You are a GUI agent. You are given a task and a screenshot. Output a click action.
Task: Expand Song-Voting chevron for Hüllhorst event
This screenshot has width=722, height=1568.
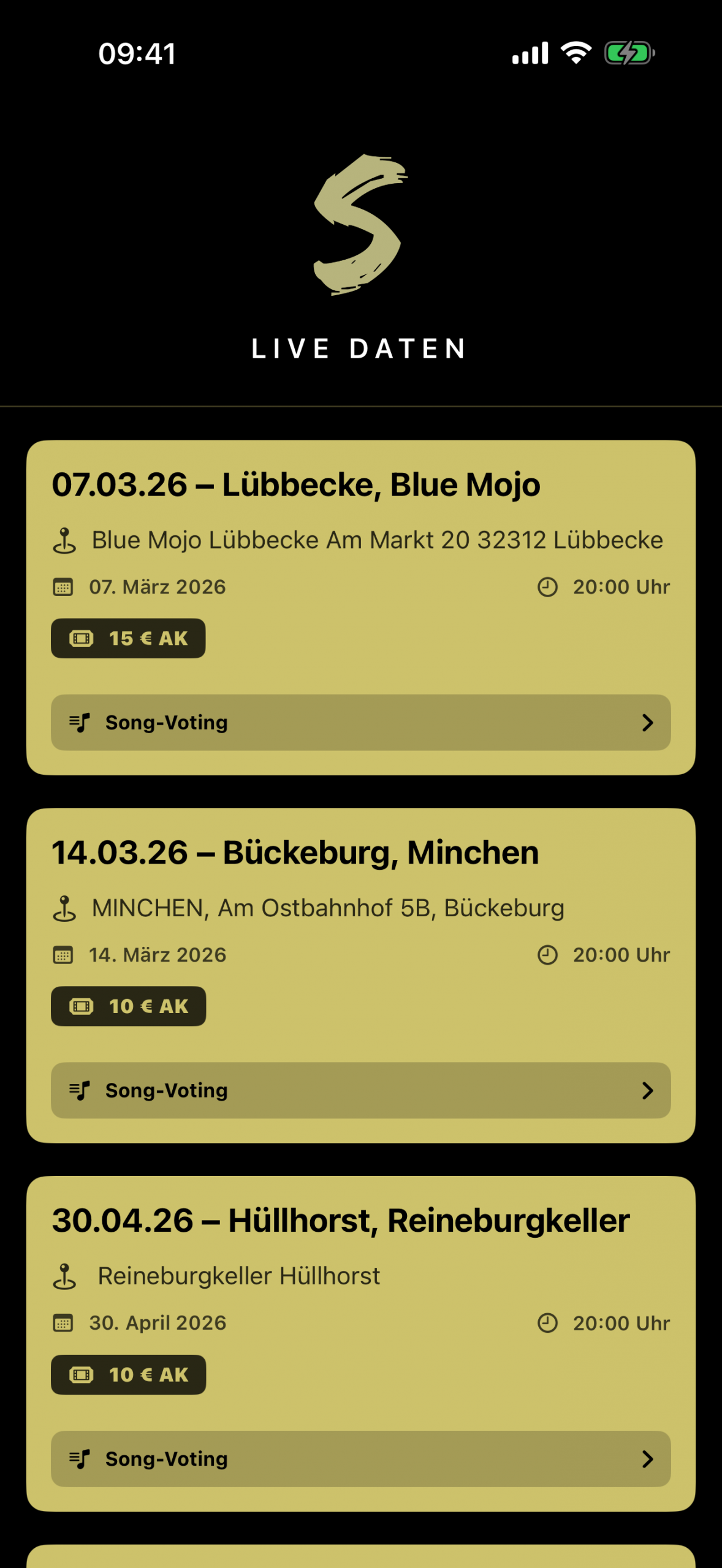coord(647,1459)
